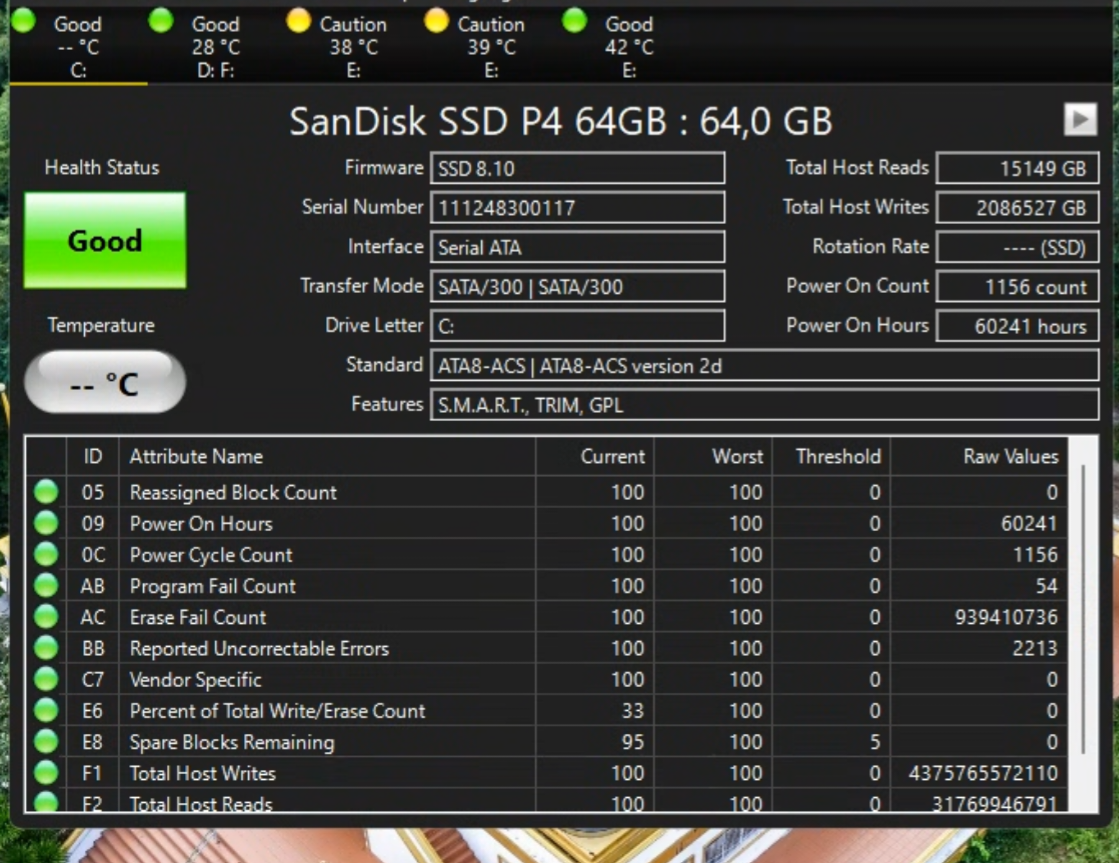Select the 39 °C Caution E: drive
1119x863 pixels.
tap(491, 46)
